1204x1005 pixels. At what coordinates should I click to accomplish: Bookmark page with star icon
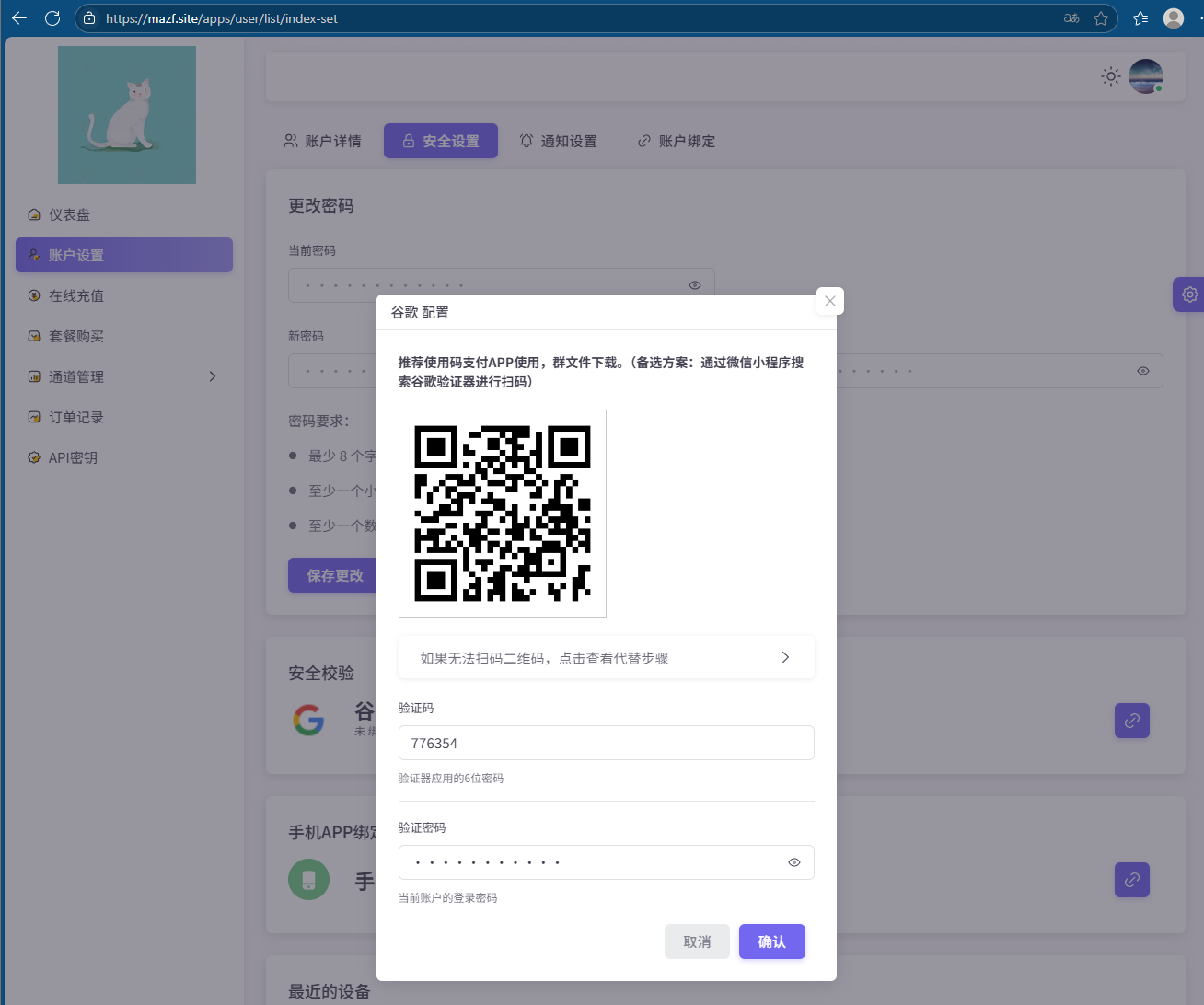click(1101, 18)
